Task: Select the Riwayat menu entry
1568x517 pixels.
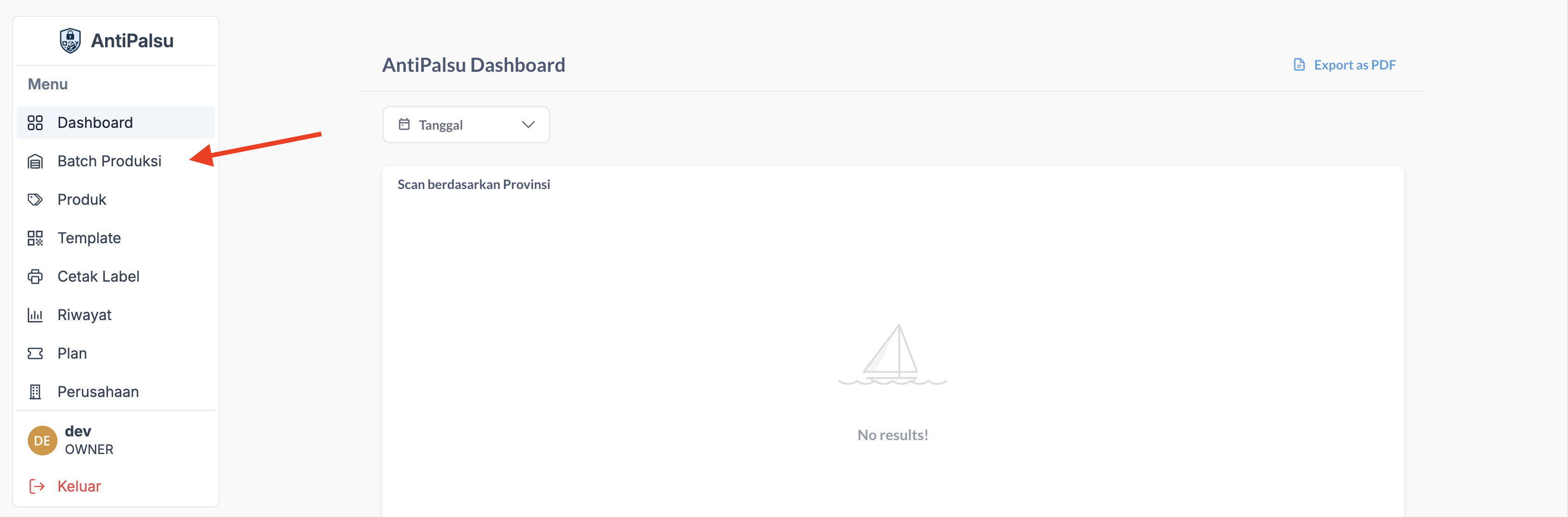Action: (85, 315)
